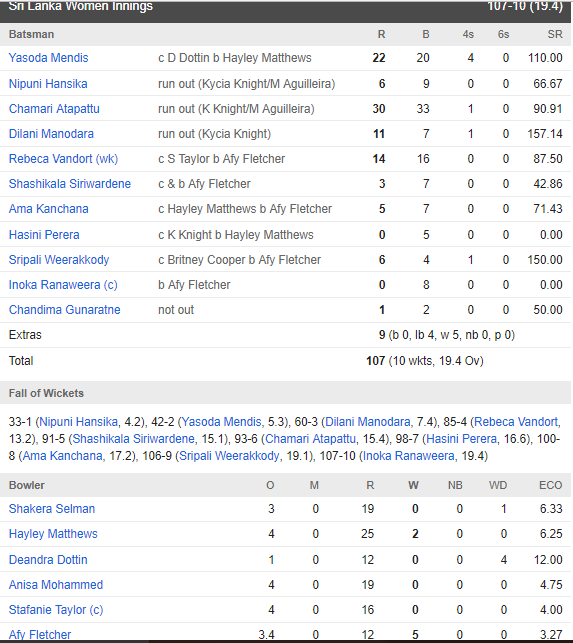573x643 pixels.
Task: Open Anisa Mohammed bowler page
Action: (x=56, y=584)
